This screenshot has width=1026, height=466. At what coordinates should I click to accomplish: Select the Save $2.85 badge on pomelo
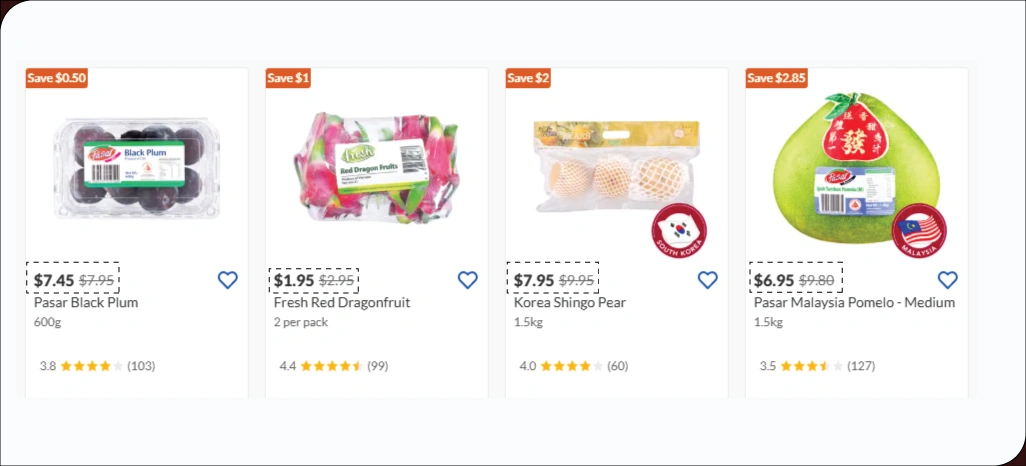(x=776, y=78)
